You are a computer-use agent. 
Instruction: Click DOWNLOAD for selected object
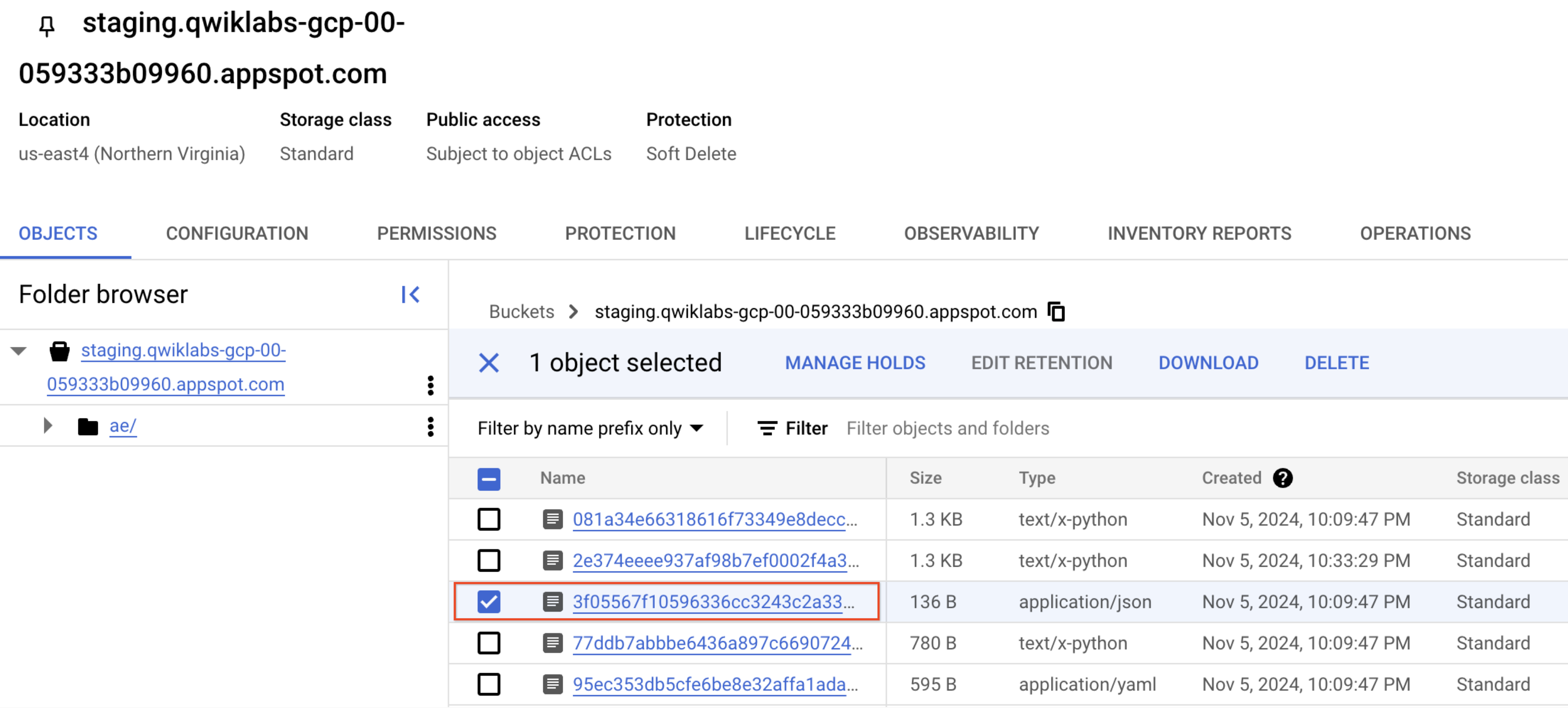[x=1208, y=364]
